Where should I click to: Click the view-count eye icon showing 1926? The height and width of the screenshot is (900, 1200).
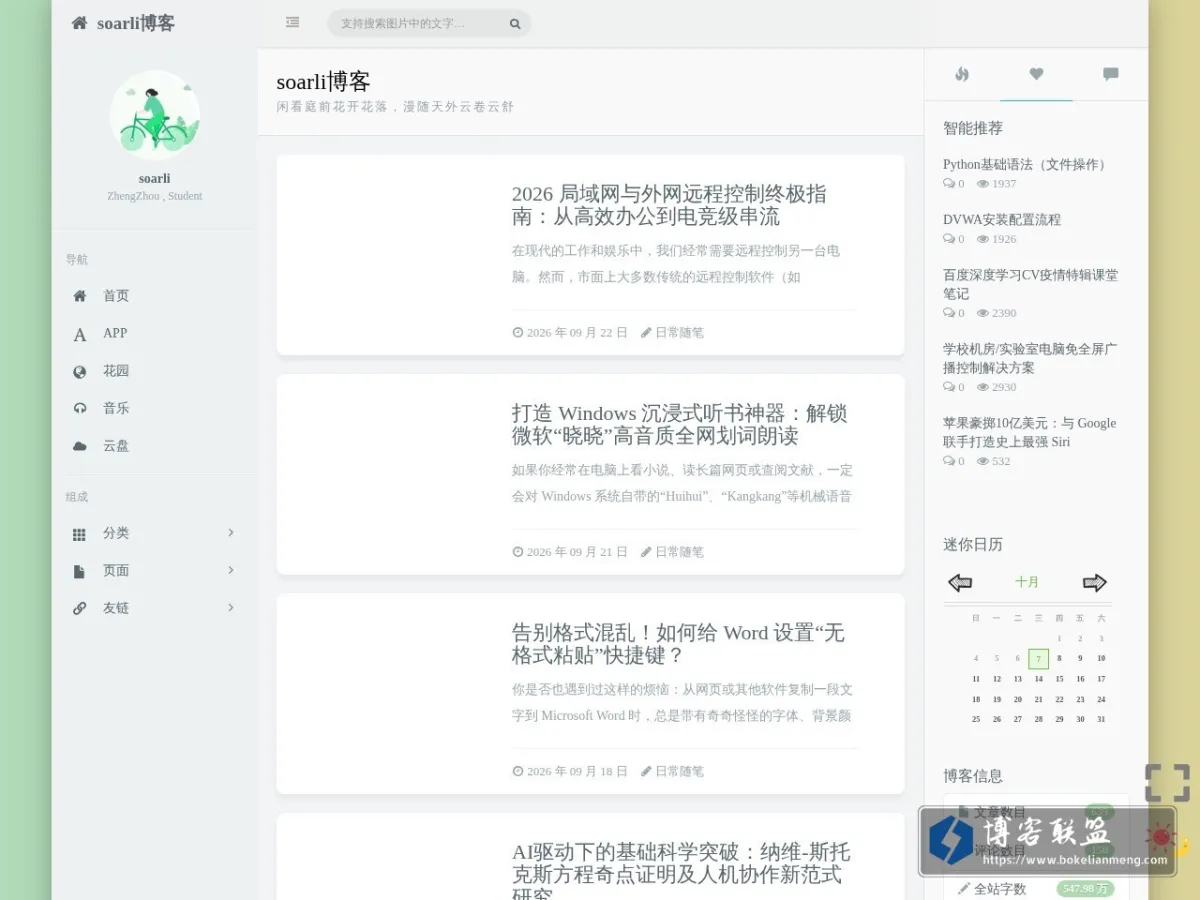(x=983, y=239)
